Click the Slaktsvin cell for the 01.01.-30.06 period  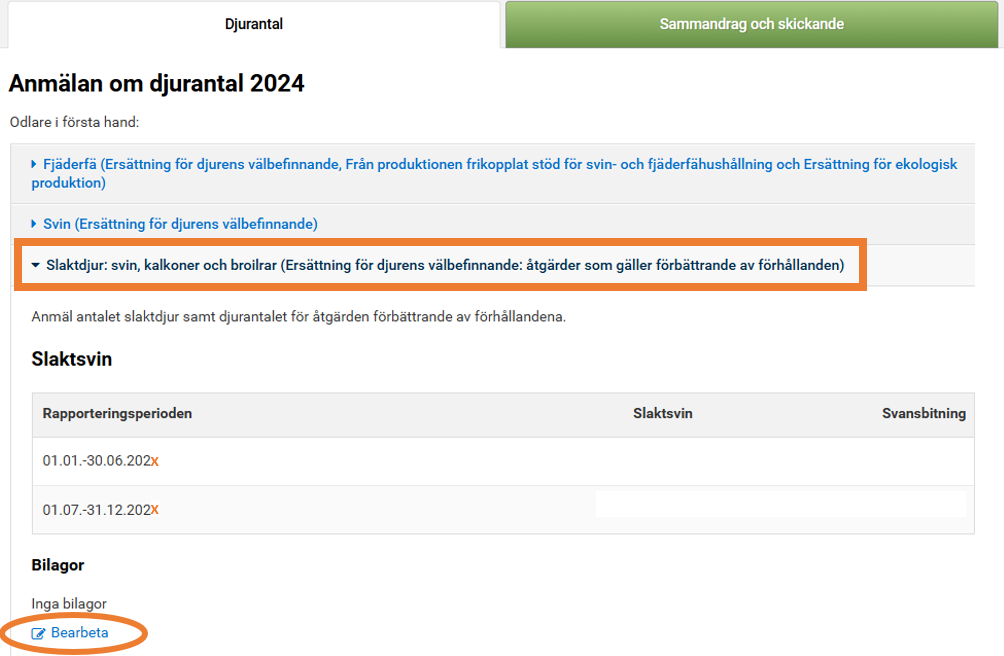click(x=662, y=461)
